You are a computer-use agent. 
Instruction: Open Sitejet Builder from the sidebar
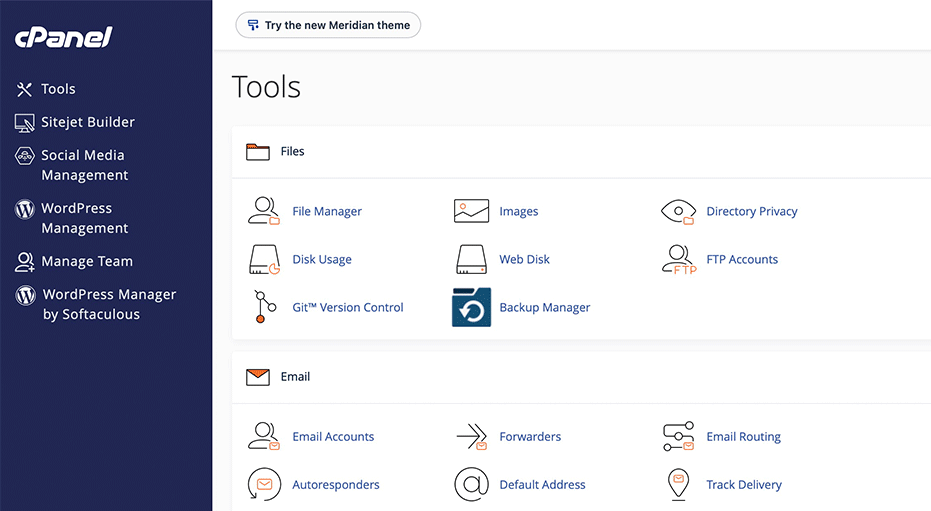[x=88, y=122]
